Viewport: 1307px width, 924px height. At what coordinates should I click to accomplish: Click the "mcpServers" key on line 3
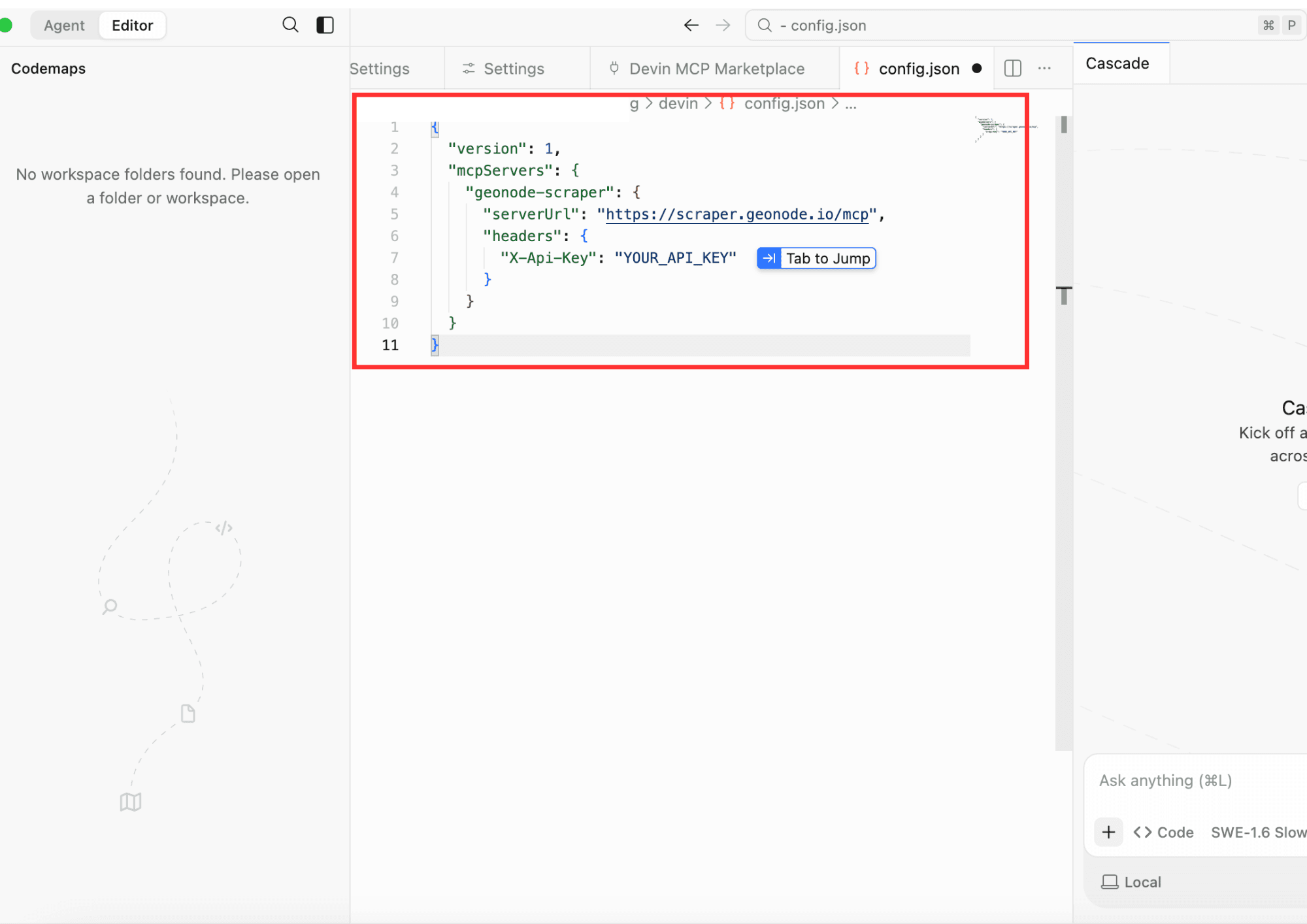(501, 171)
